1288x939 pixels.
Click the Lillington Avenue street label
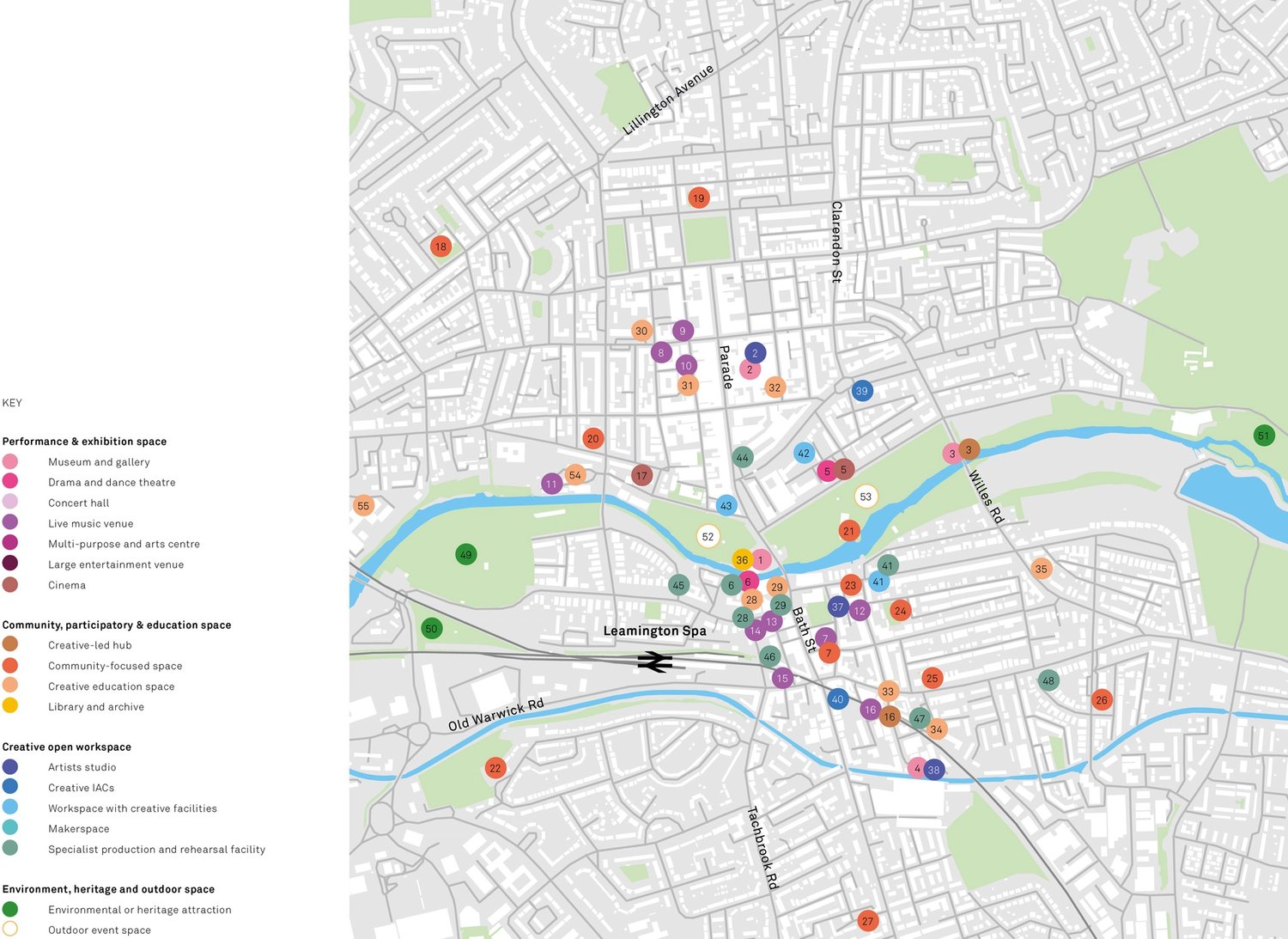[x=668, y=100]
